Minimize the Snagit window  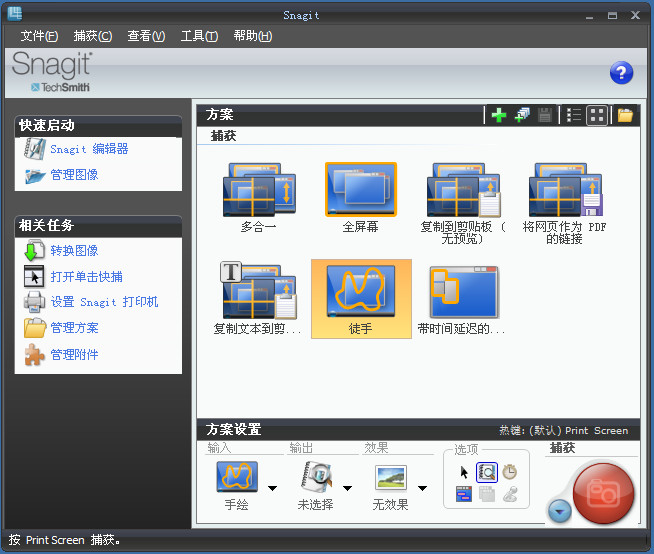(x=589, y=16)
